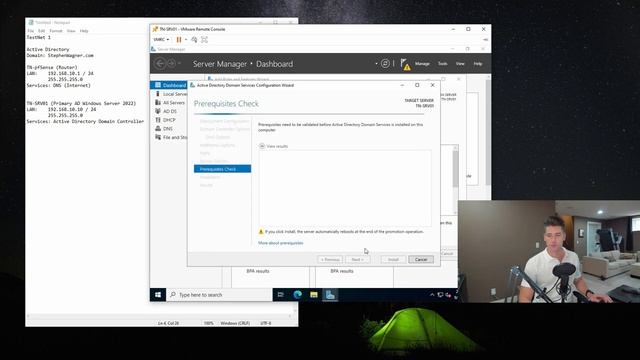Open the Manage menu
Screen dimensions: 640x360
[x=422, y=64]
